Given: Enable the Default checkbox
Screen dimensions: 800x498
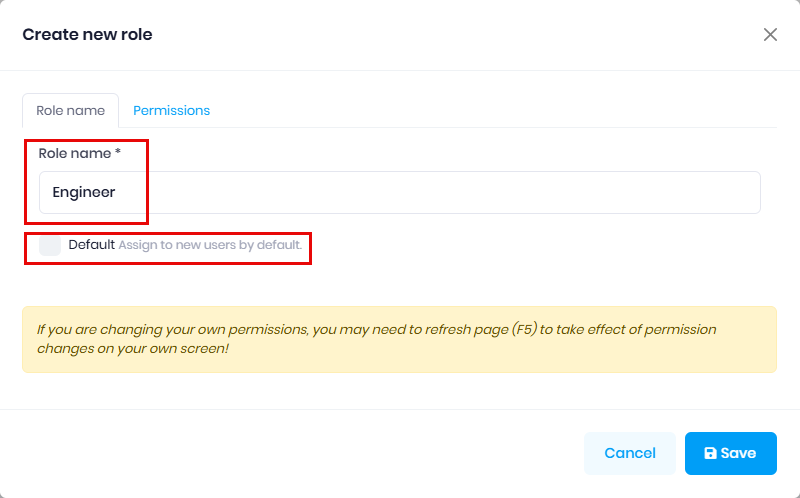Looking at the screenshot, I should tap(50, 245).
